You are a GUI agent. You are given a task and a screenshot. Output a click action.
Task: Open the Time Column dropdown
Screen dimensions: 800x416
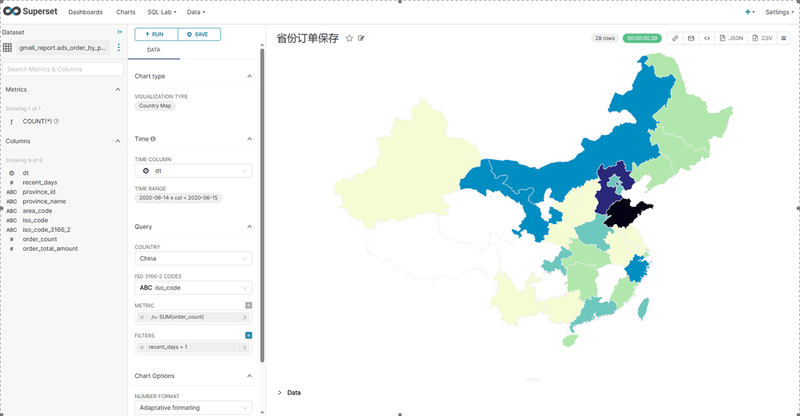193,171
